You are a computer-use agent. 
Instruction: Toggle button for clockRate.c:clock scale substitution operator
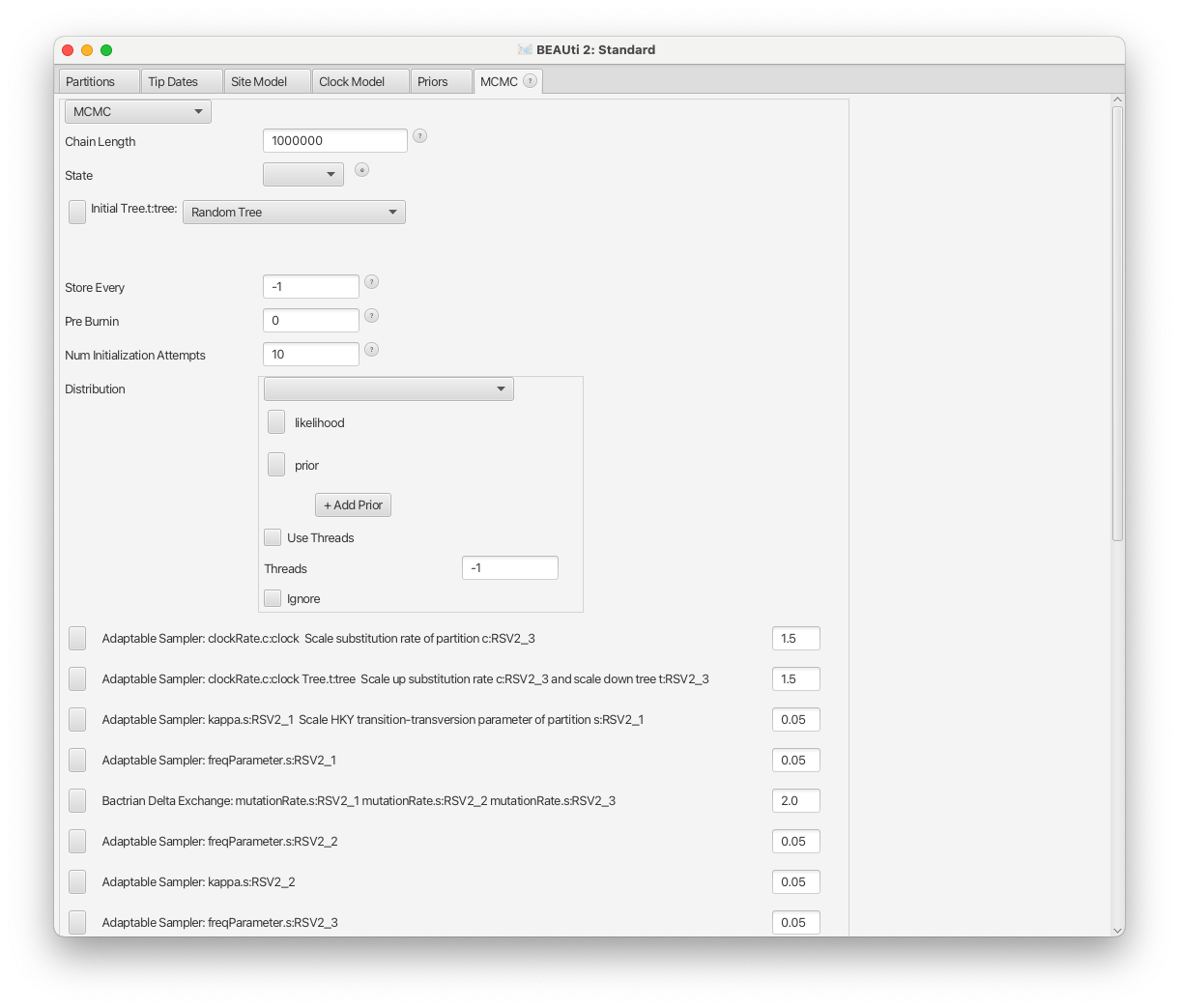tap(77, 639)
